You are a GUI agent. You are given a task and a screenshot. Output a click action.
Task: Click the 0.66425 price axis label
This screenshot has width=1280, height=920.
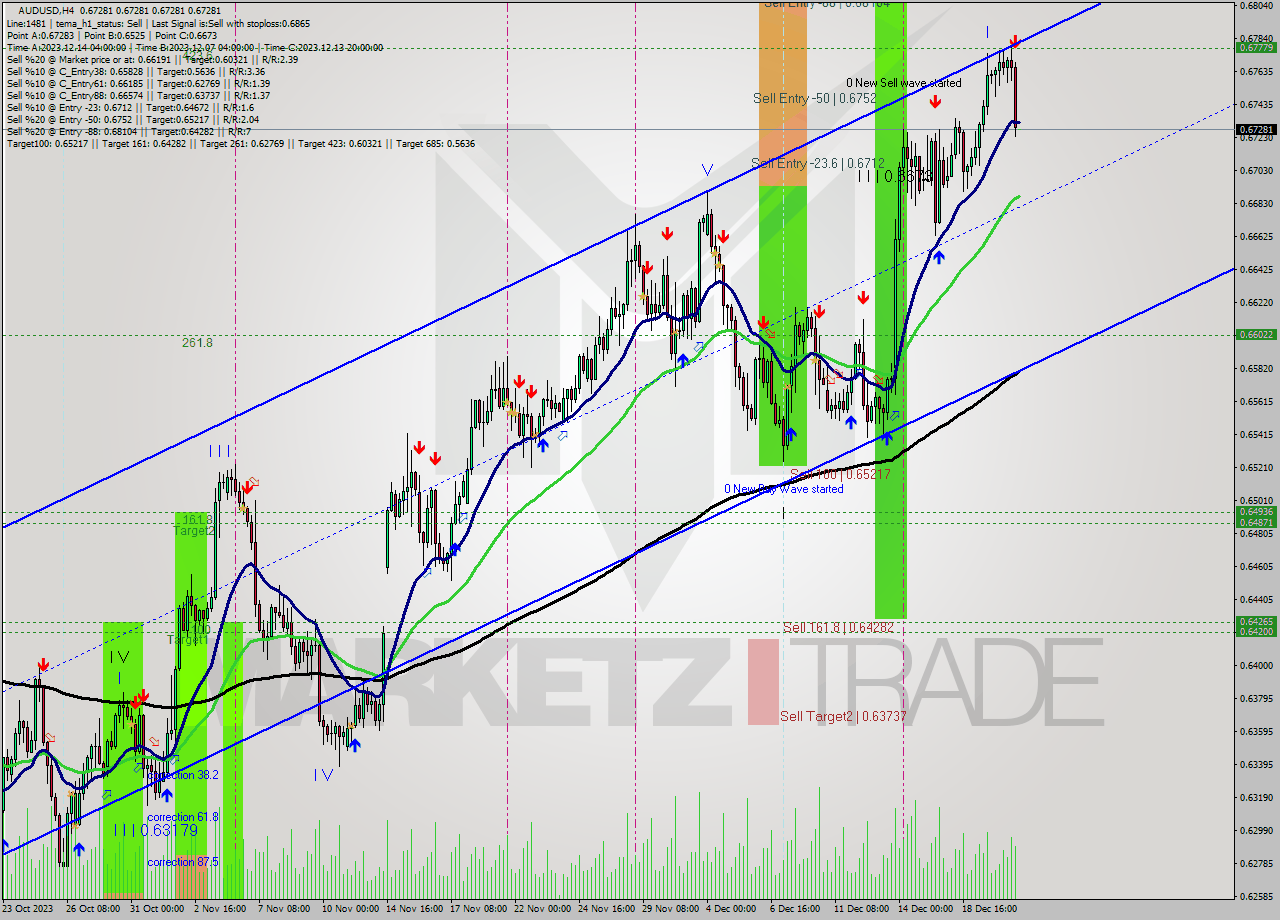tap(1255, 269)
